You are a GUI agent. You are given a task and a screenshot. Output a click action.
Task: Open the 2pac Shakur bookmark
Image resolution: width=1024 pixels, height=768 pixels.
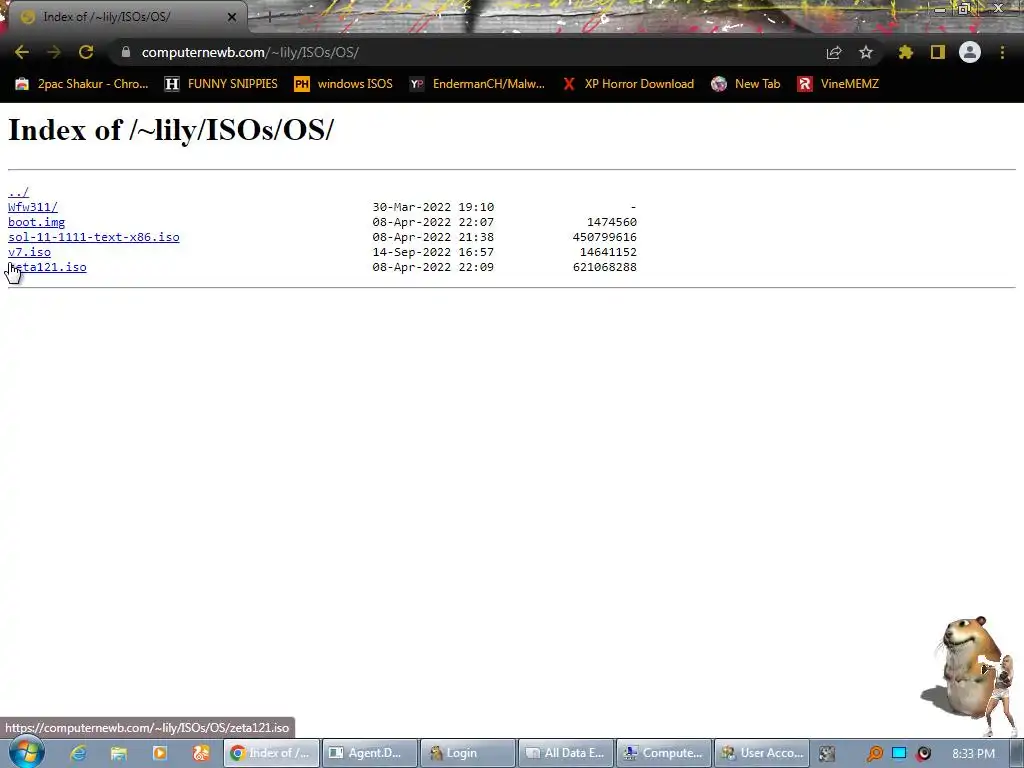point(82,84)
